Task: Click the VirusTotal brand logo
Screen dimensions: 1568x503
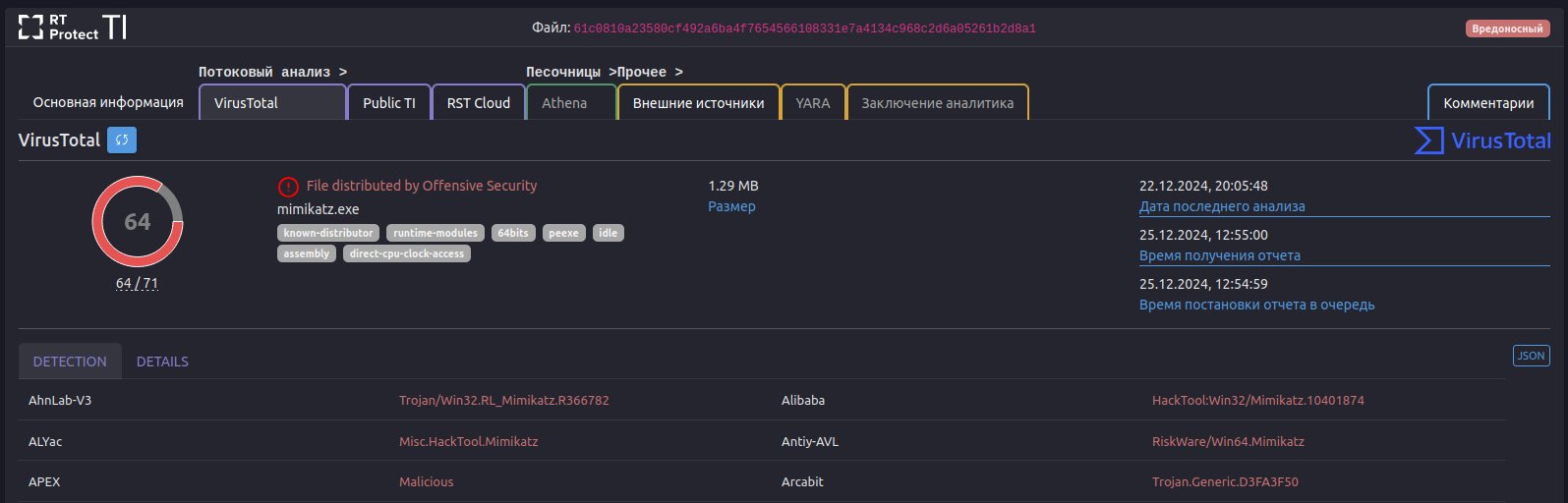Action: [x=1482, y=140]
